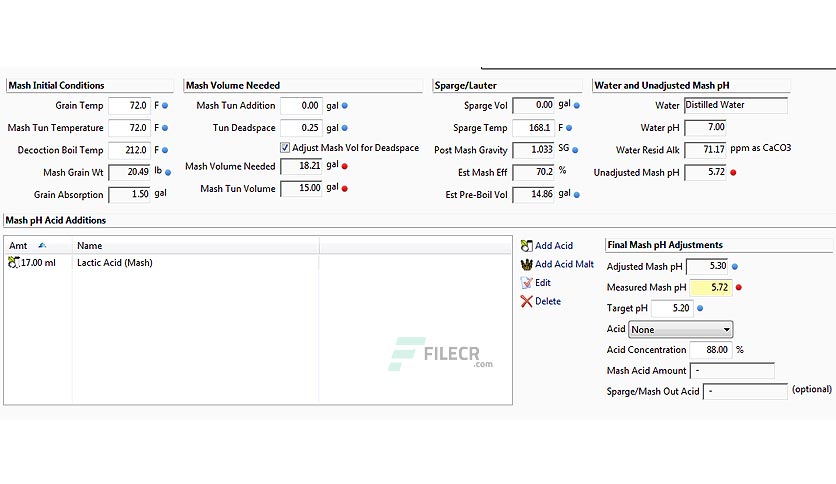This screenshot has width=836, height=484.
Task: Click the Add Acid icon
Action: 526,246
